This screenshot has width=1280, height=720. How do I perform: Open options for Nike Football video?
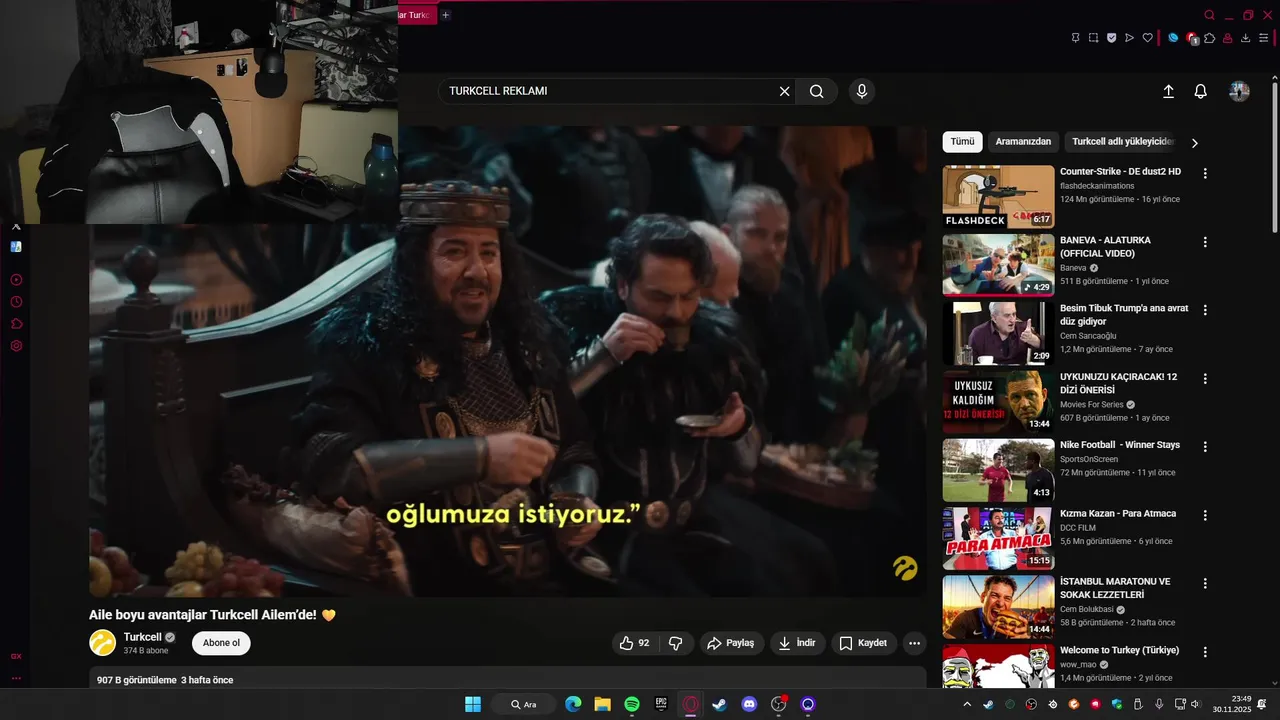(x=1205, y=447)
